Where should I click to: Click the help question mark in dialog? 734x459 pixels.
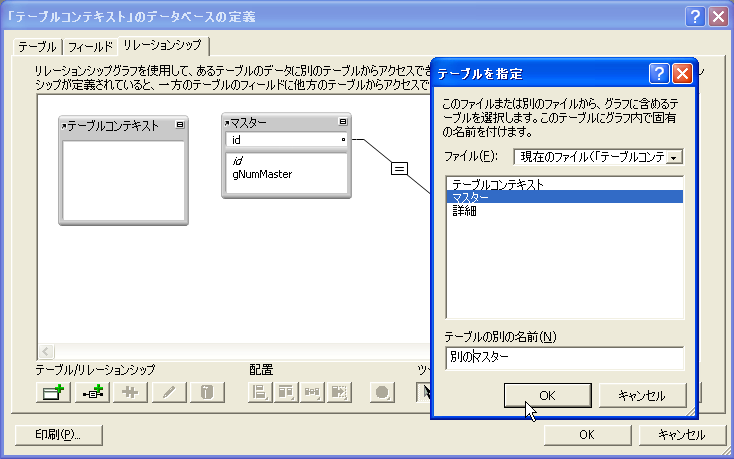[x=659, y=73]
